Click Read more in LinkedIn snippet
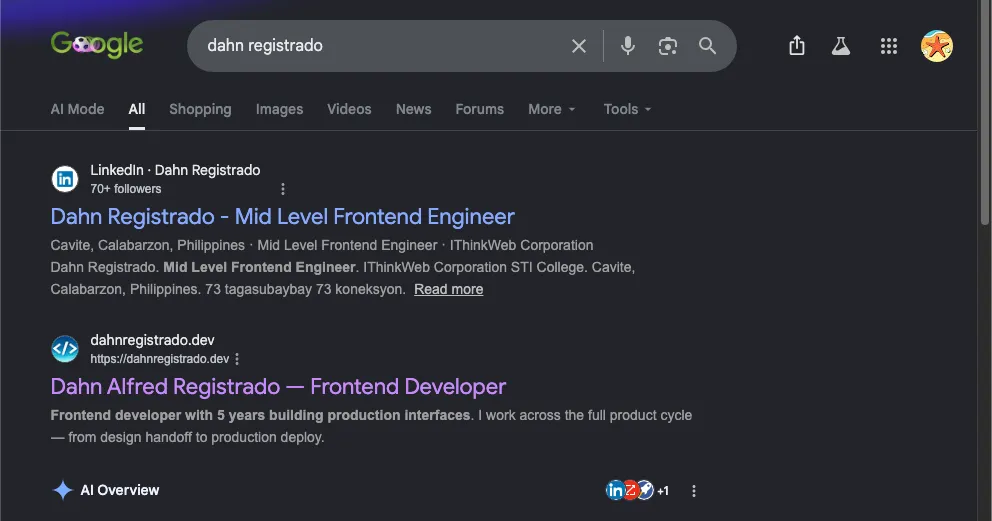This screenshot has width=992, height=521. coord(449,289)
